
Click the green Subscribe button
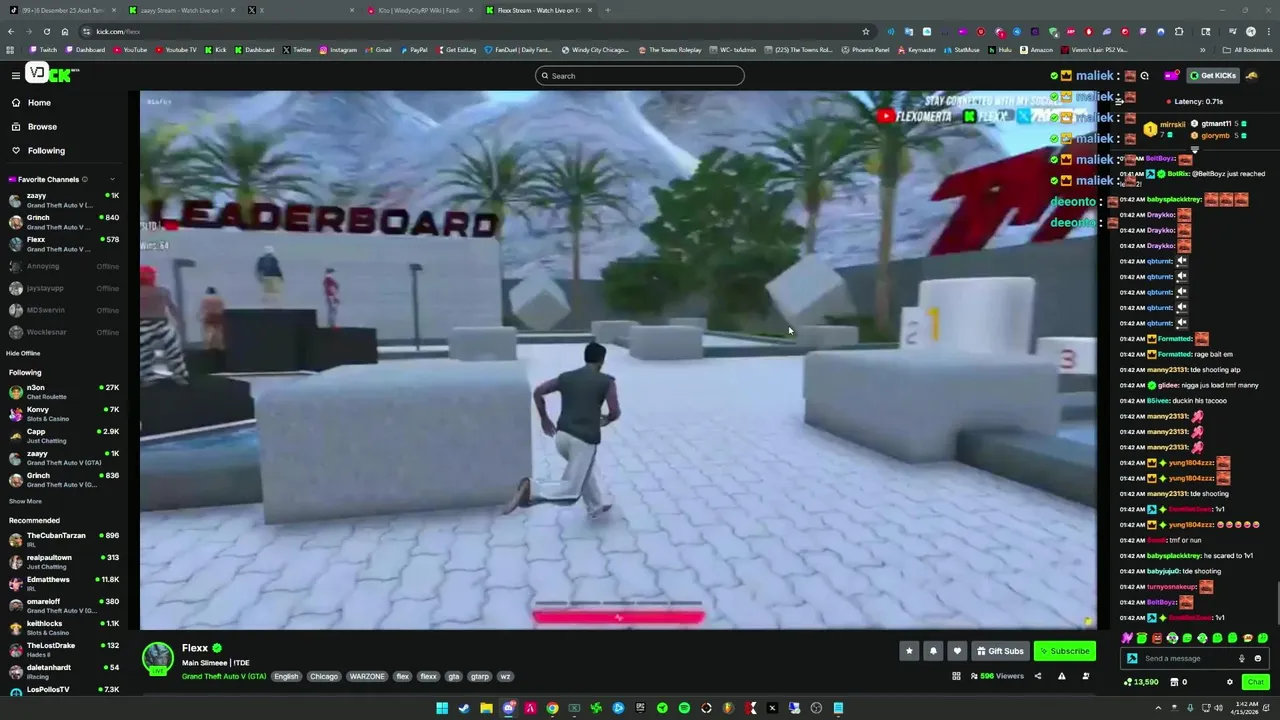[x=1064, y=651]
